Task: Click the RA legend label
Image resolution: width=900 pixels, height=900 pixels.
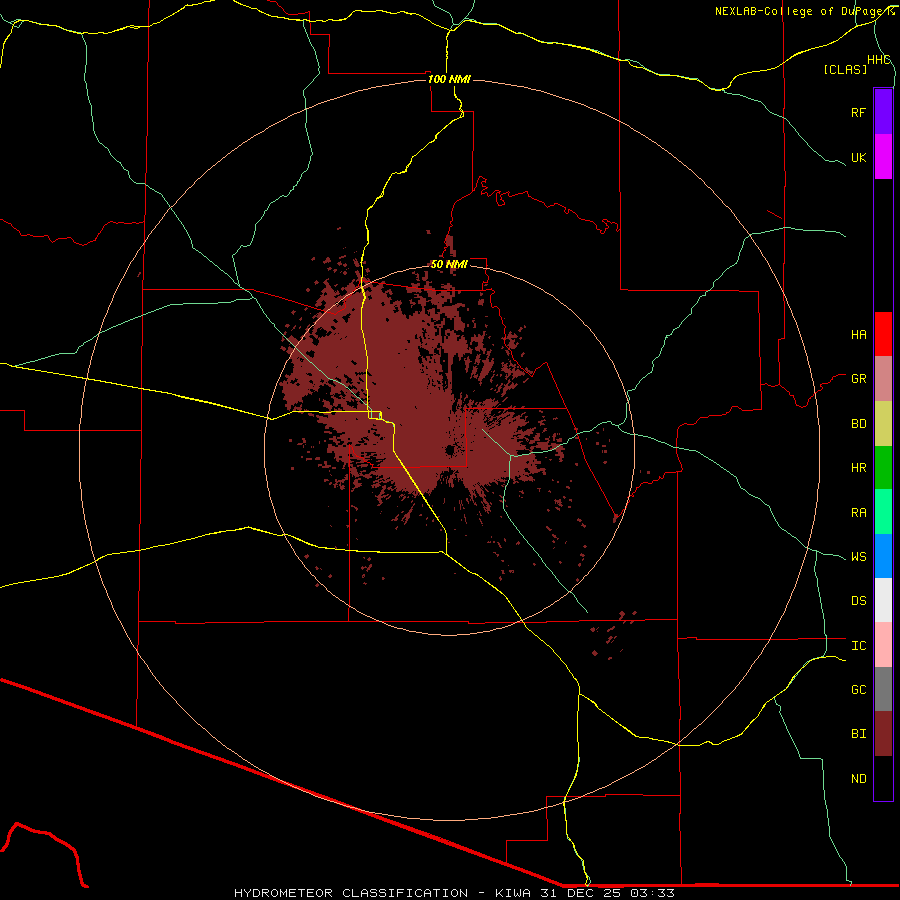Action: (x=858, y=513)
